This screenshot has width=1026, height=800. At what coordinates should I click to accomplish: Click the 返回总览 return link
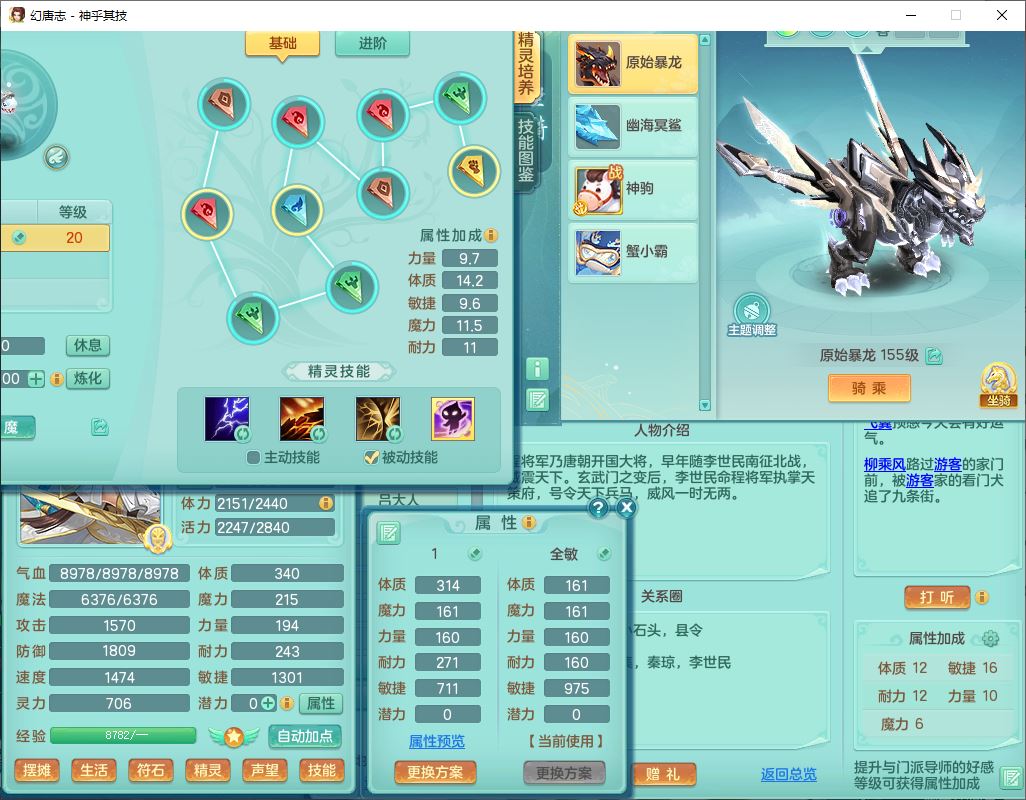[788, 774]
